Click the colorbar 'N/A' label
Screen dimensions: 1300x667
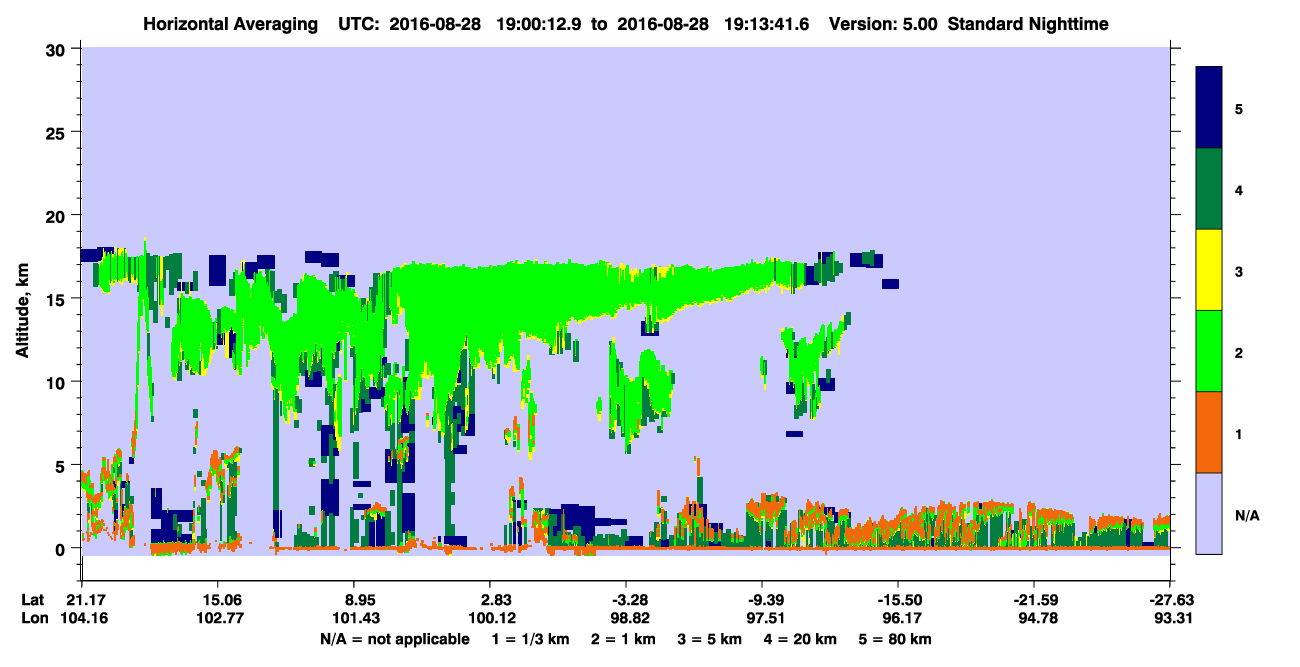[1247, 515]
